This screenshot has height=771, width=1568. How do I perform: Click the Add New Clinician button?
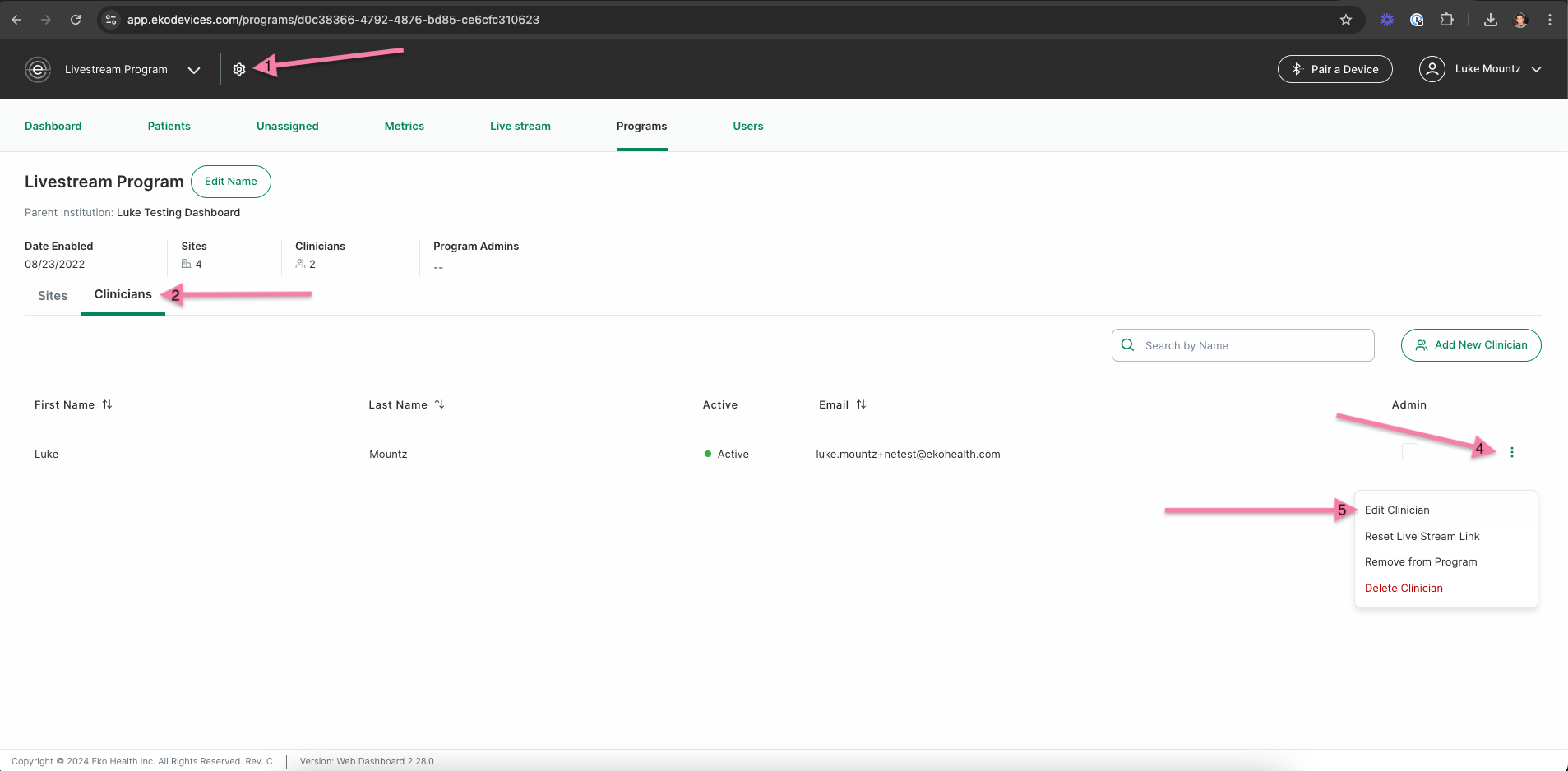click(1471, 345)
